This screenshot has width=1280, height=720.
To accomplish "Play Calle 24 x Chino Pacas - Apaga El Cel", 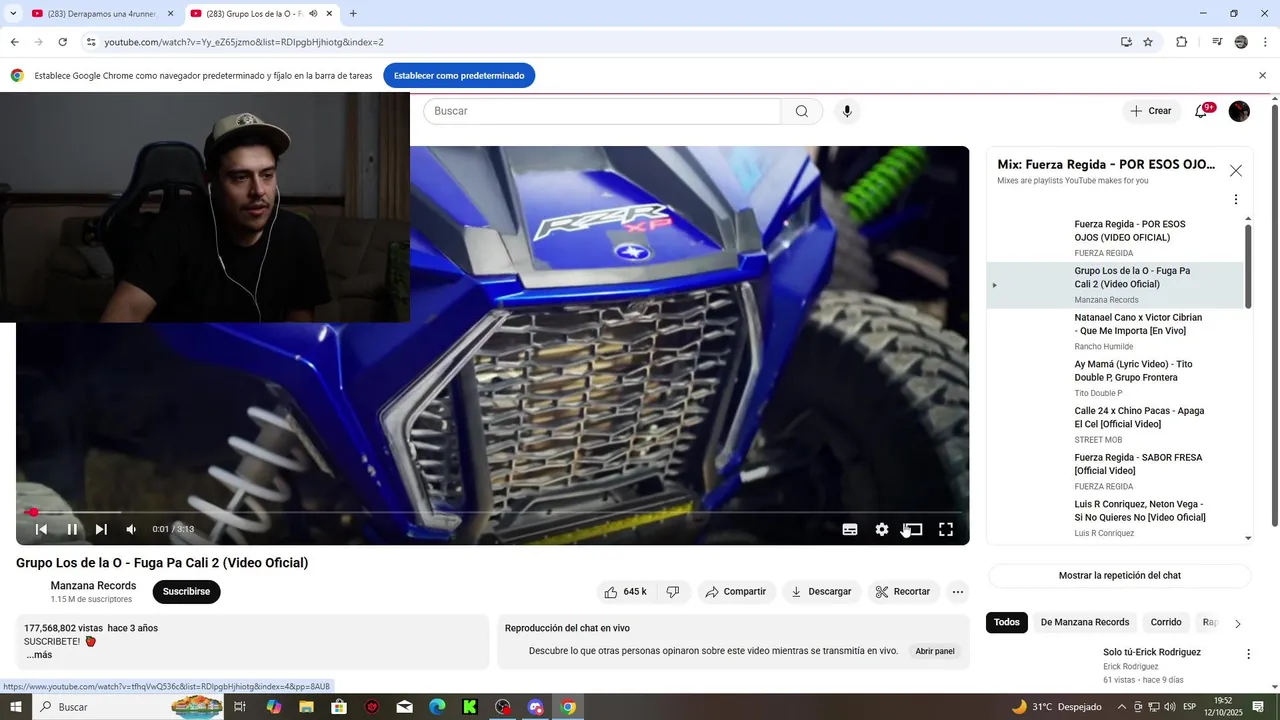I will [x=1115, y=424].
